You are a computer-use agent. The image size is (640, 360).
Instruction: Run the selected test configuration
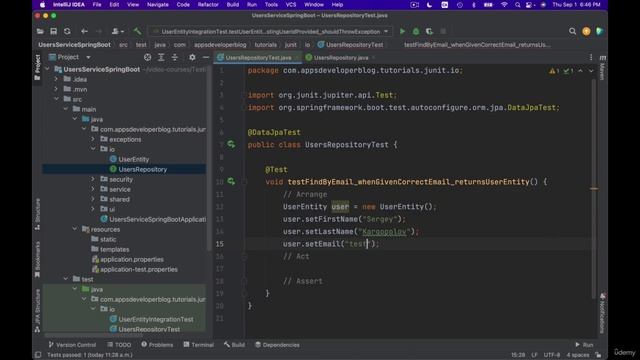coord(402,31)
